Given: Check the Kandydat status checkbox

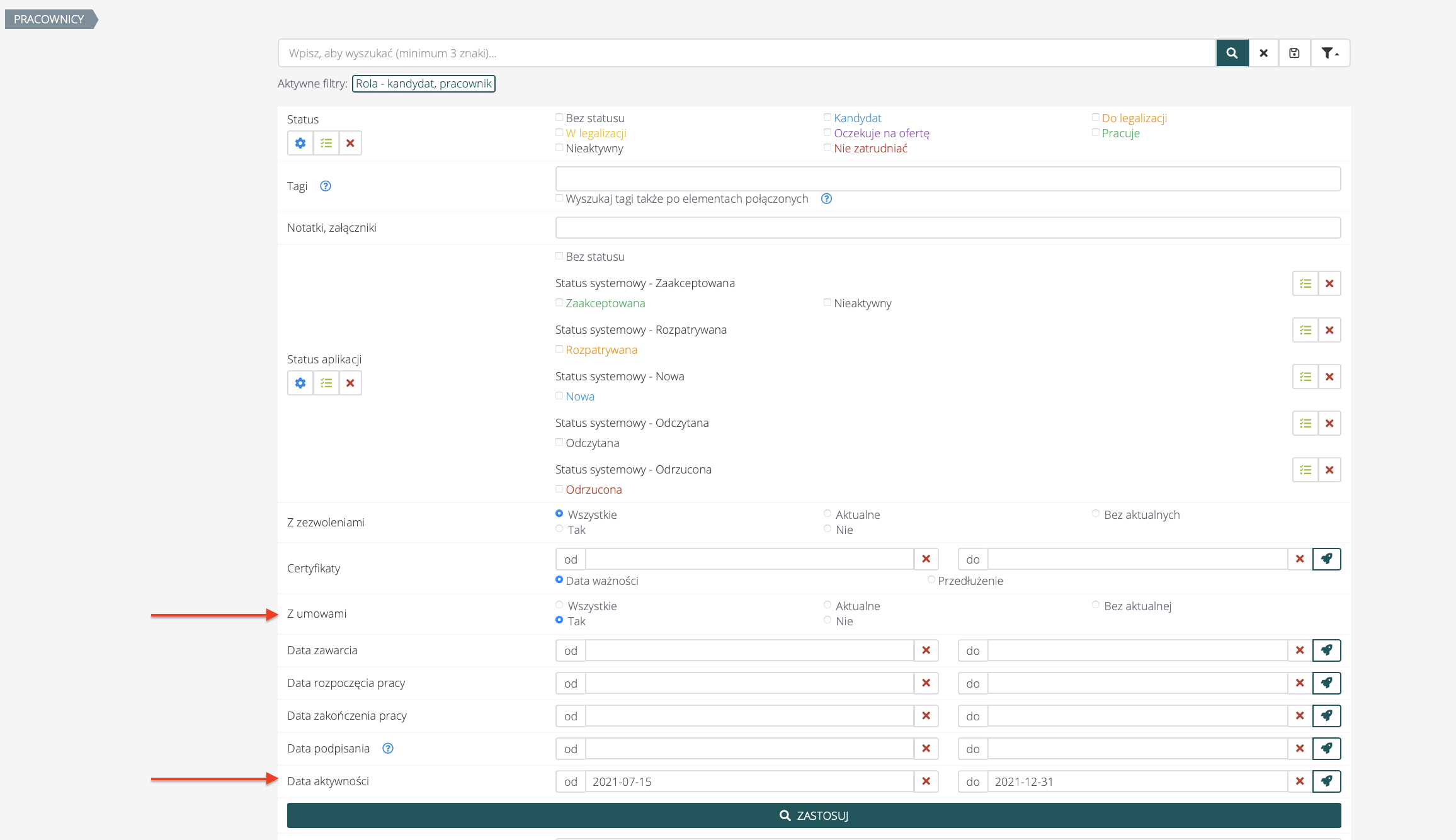Looking at the screenshot, I should (828, 117).
